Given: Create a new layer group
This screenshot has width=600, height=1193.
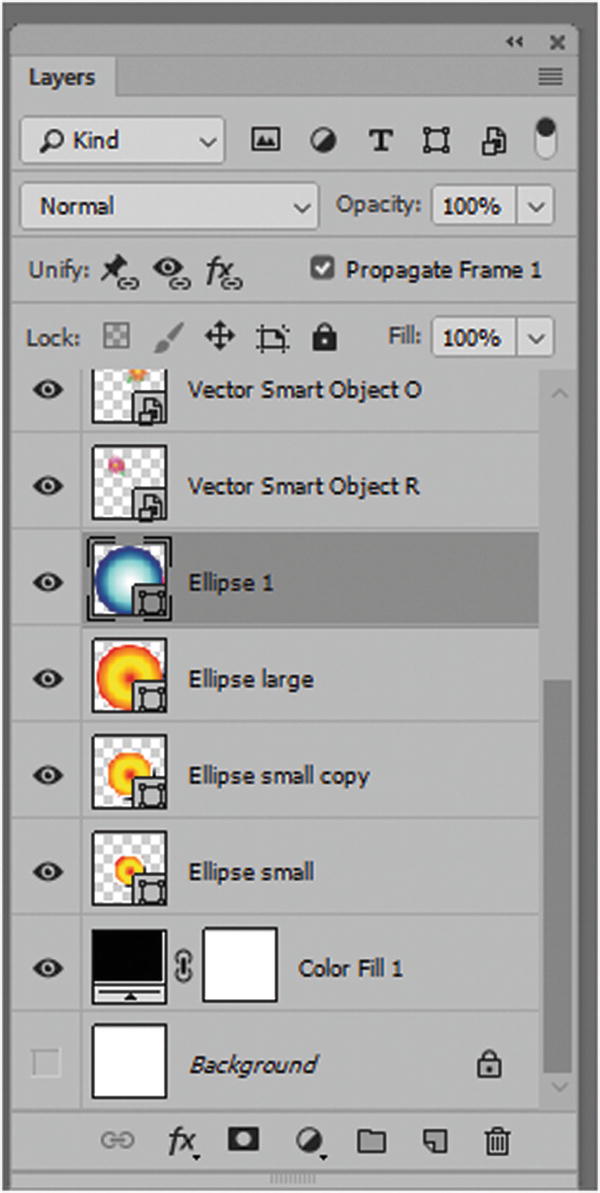Looking at the screenshot, I should tap(371, 1139).
